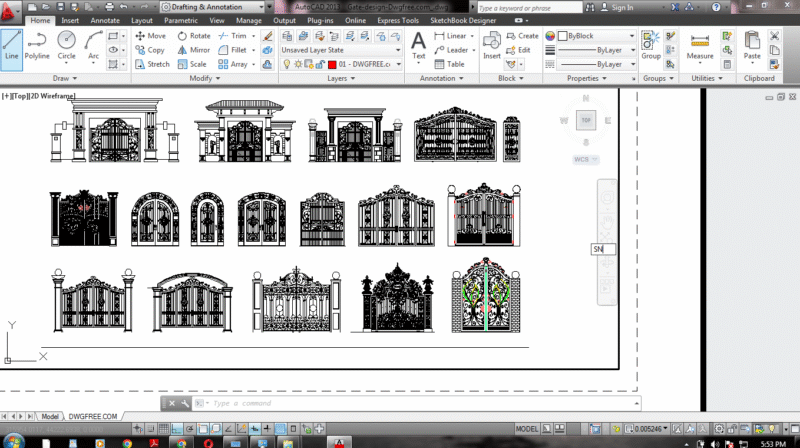Image resolution: width=800 pixels, height=448 pixels.
Task: Click the Erase tool icon
Action: [x=267, y=36]
